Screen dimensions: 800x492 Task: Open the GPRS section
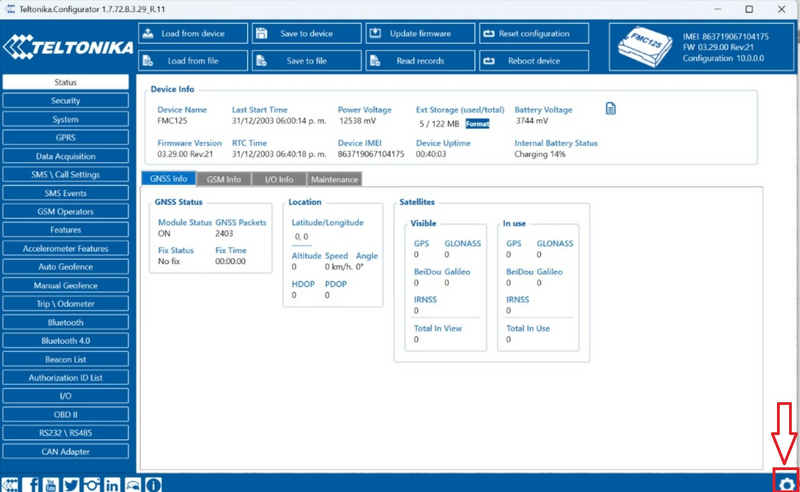point(66,137)
